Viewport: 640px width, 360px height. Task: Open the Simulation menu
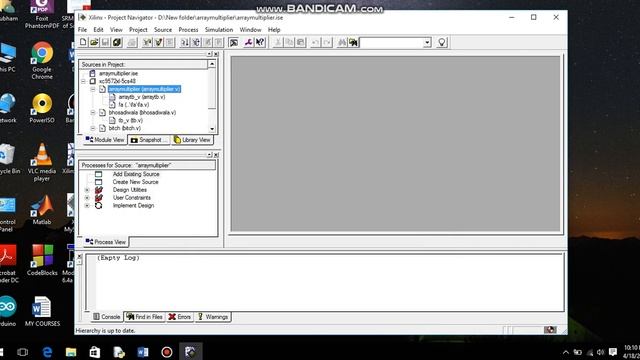pos(219,30)
